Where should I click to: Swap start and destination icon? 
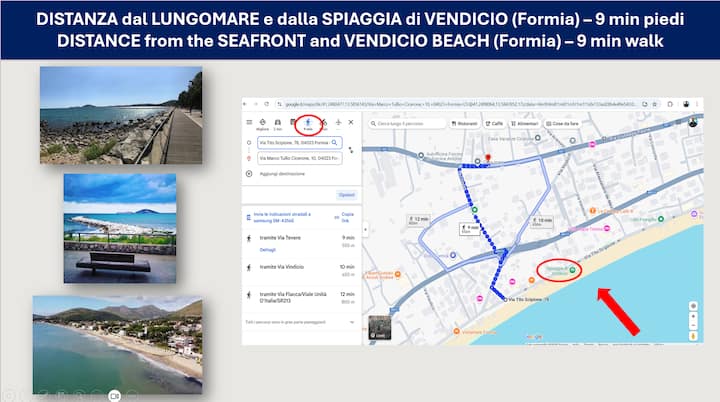coord(351,150)
